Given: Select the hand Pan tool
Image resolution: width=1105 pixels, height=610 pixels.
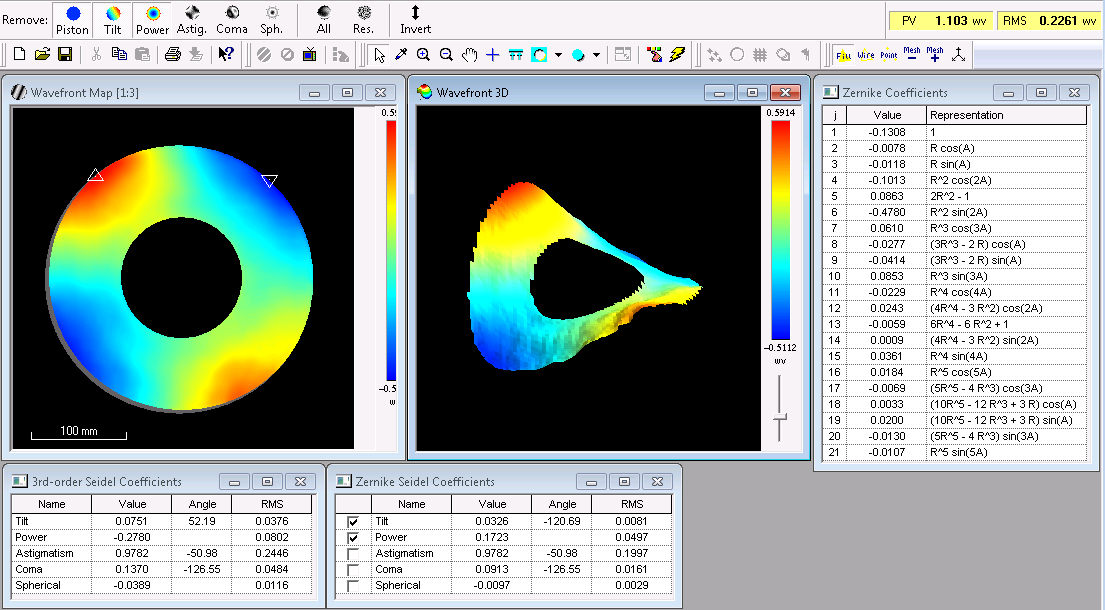Looking at the screenshot, I should click(x=469, y=54).
